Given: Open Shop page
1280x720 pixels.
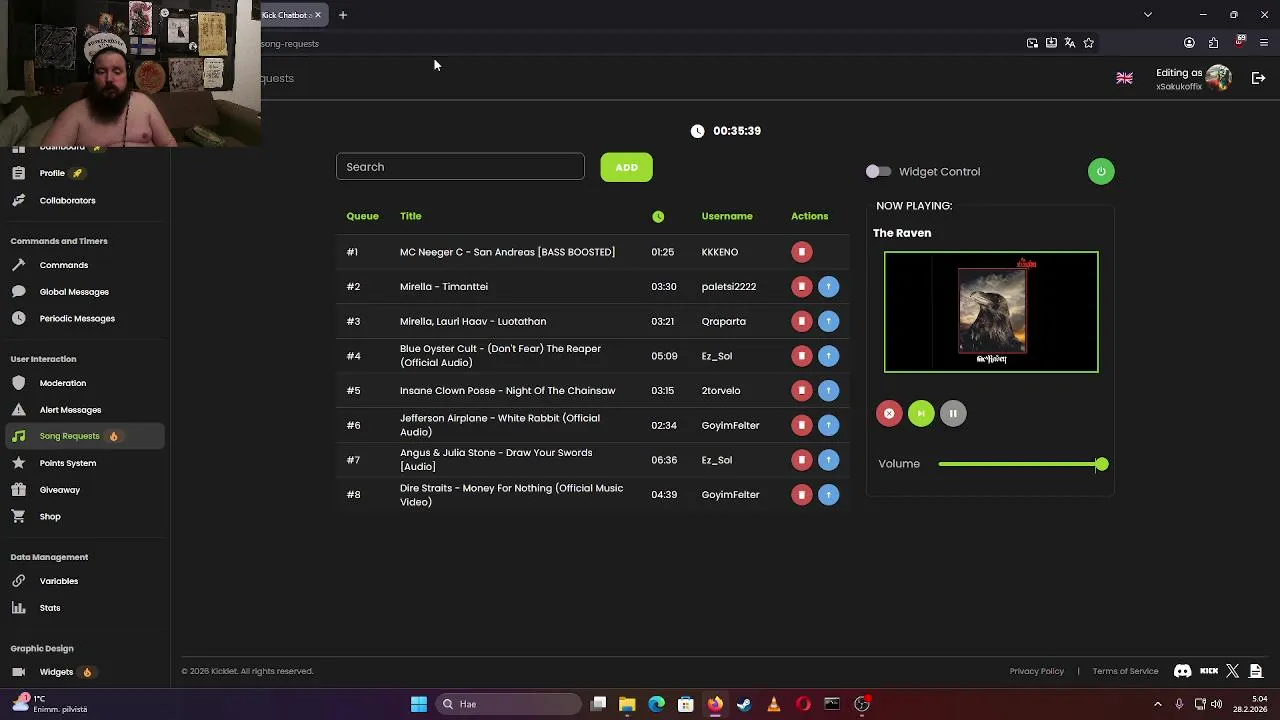Looking at the screenshot, I should [x=50, y=517].
